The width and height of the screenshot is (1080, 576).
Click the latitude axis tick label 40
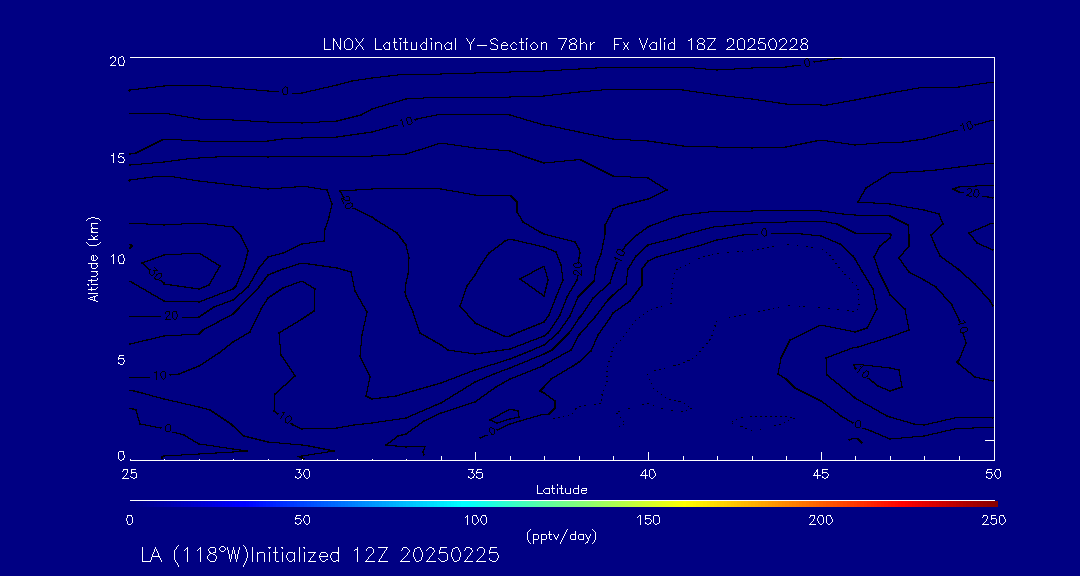point(648,473)
